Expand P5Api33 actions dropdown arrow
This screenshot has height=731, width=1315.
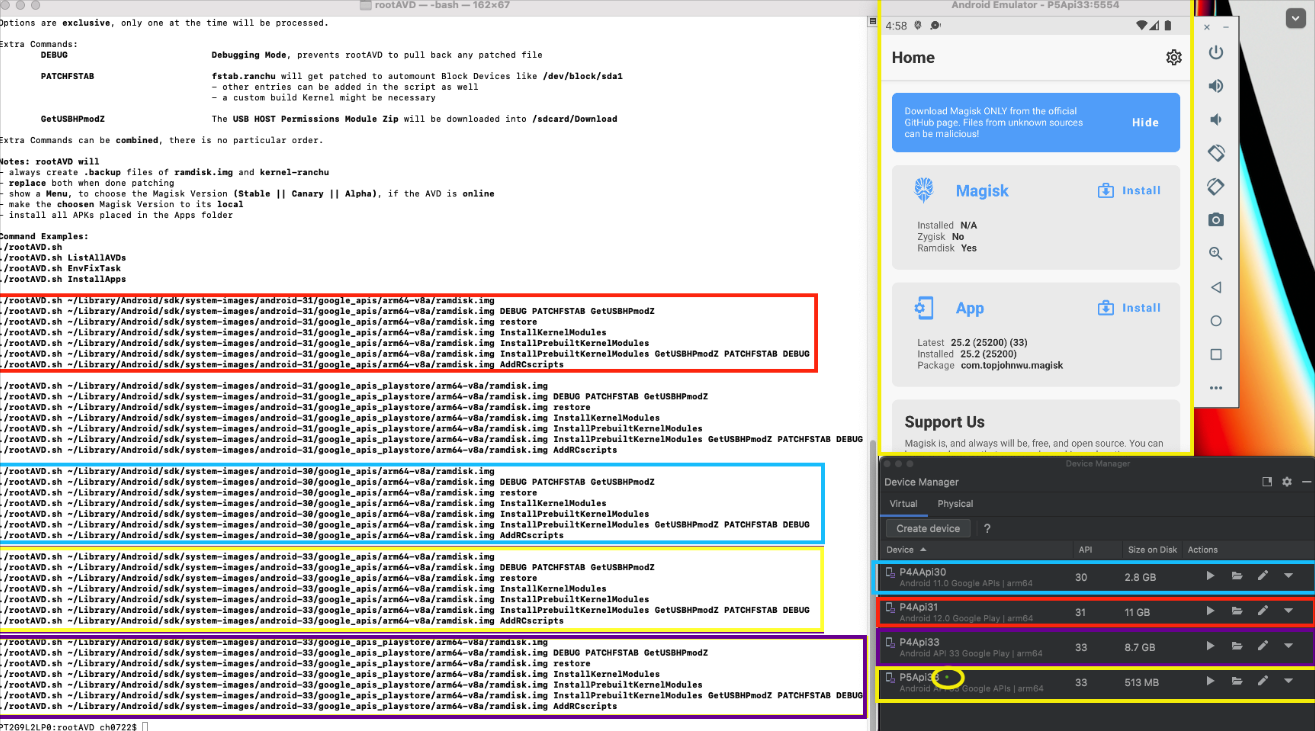(1288, 681)
